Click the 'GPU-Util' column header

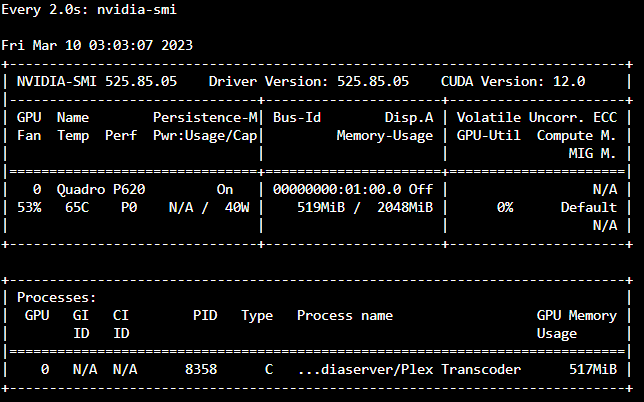pyautogui.click(x=489, y=136)
